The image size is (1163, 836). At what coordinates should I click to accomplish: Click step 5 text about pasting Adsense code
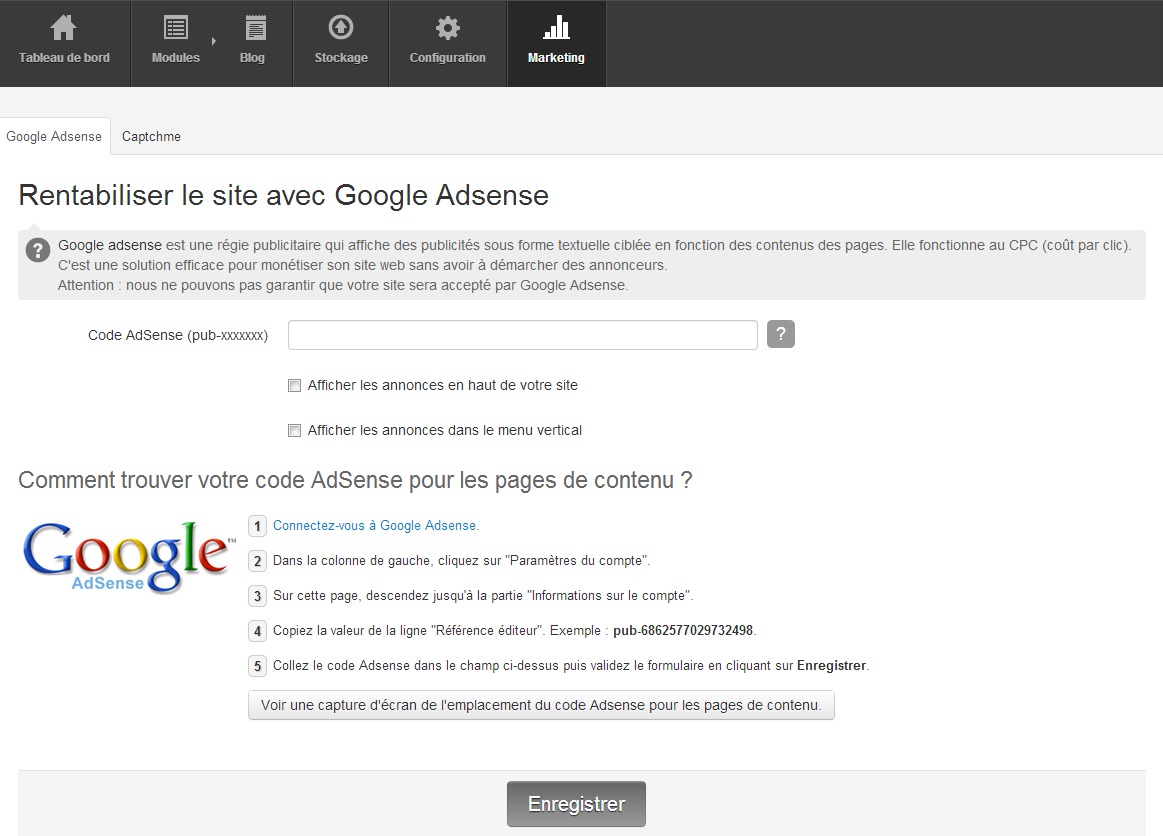(571, 666)
